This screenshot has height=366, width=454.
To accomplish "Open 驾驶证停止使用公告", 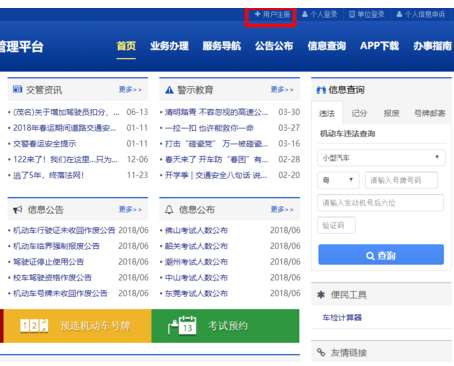I will pos(48,262).
